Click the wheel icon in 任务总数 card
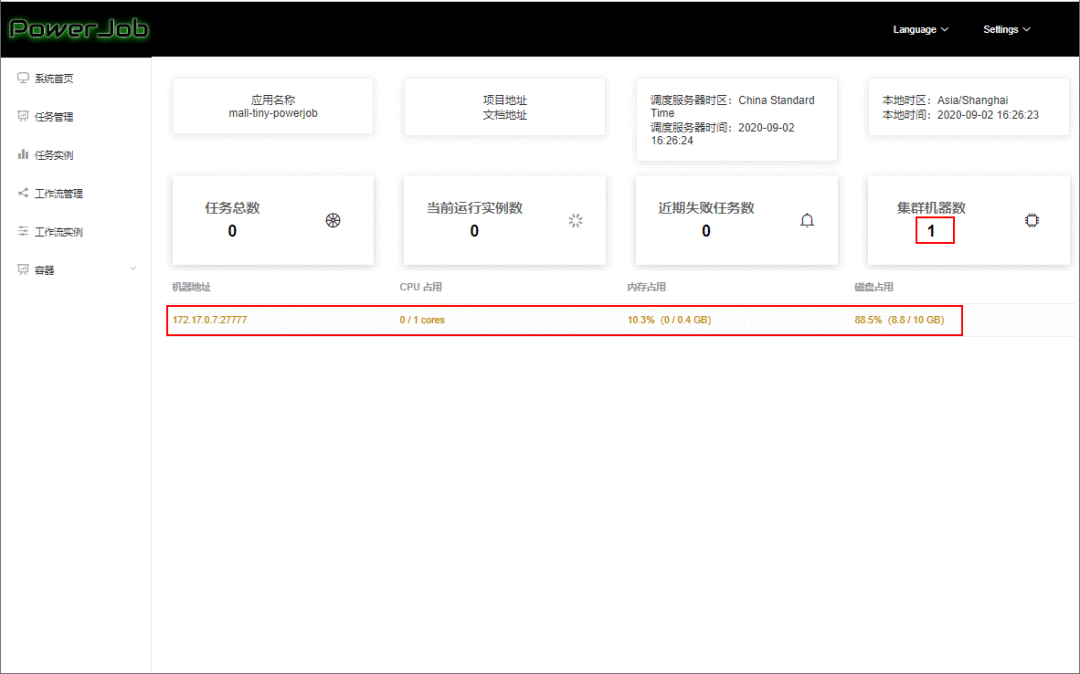The width and height of the screenshot is (1080, 674). [x=333, y=220]
